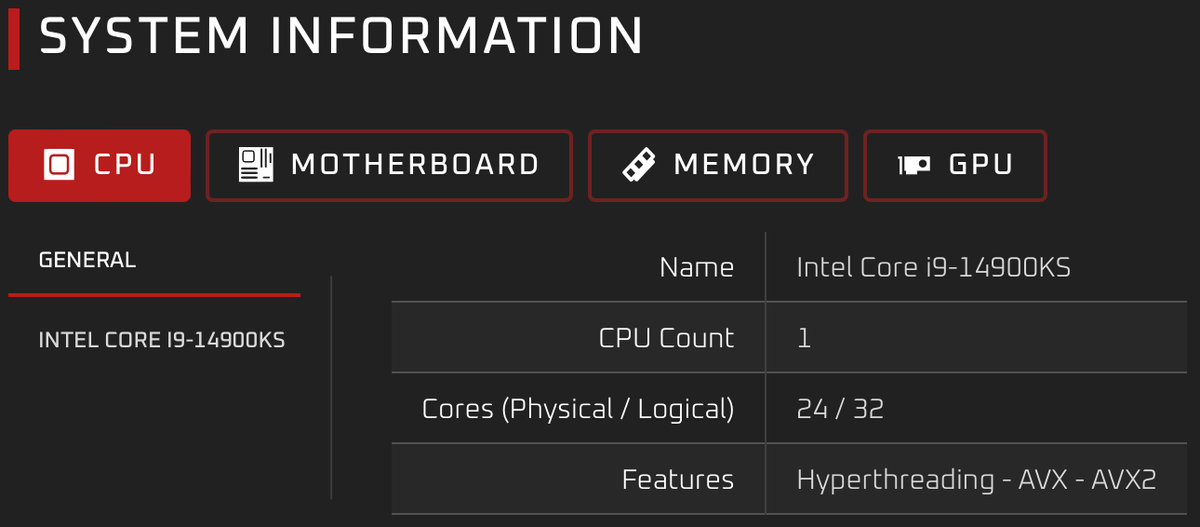Screen dimensions: 1200x527
Task: Click the red bar beside the heading
Action: pos(14,37)
